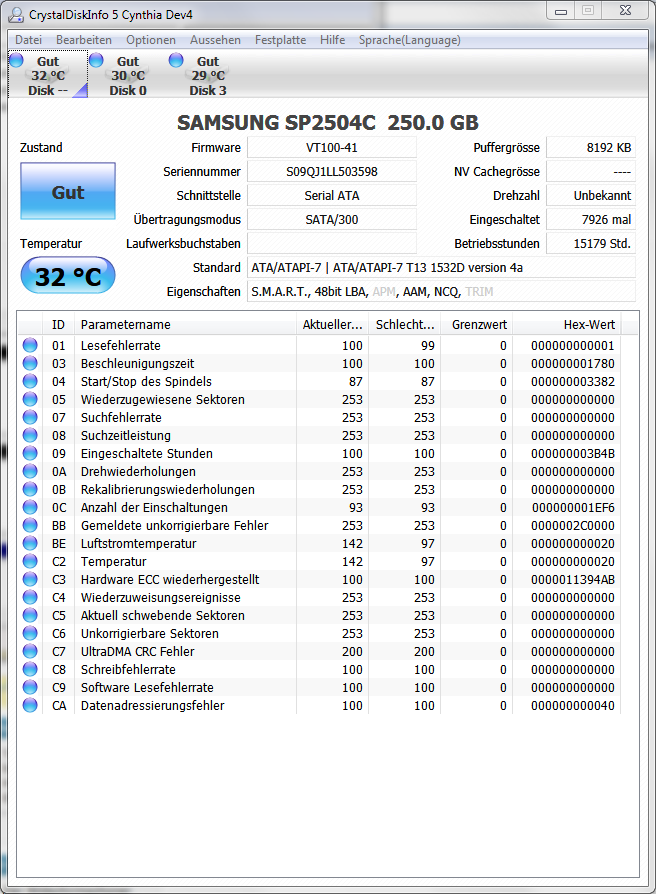The height and width of the screenshot is (894, 656).
Task: Click status orb for Drehwiederholungen row
Action: click(x=30, y=472)
